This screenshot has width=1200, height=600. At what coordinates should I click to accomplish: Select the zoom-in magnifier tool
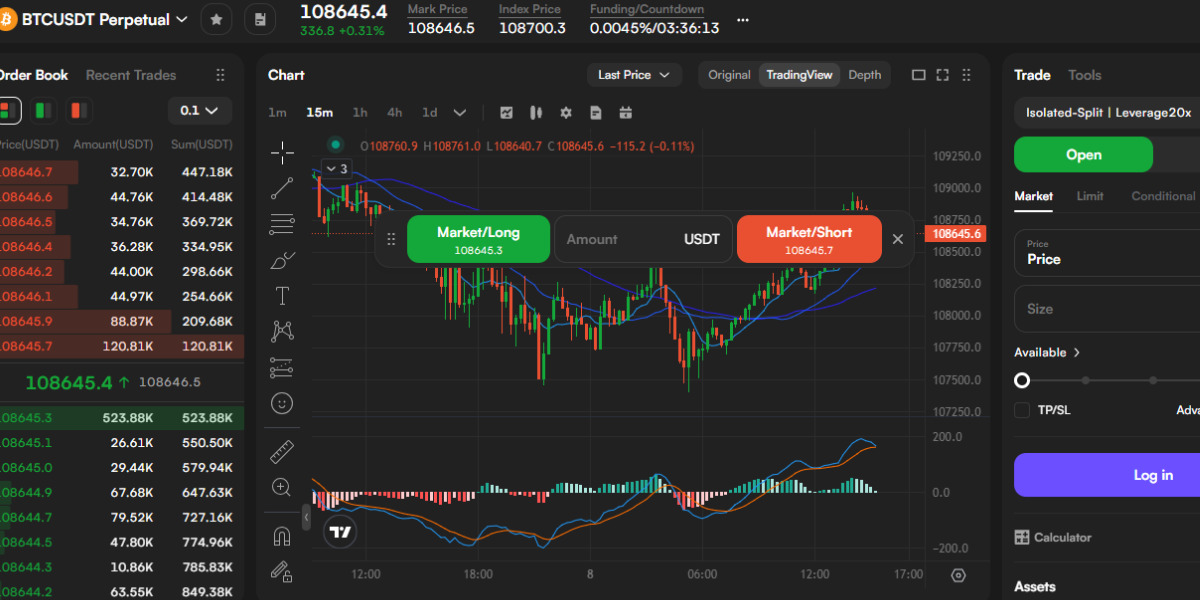click(282, 487)
